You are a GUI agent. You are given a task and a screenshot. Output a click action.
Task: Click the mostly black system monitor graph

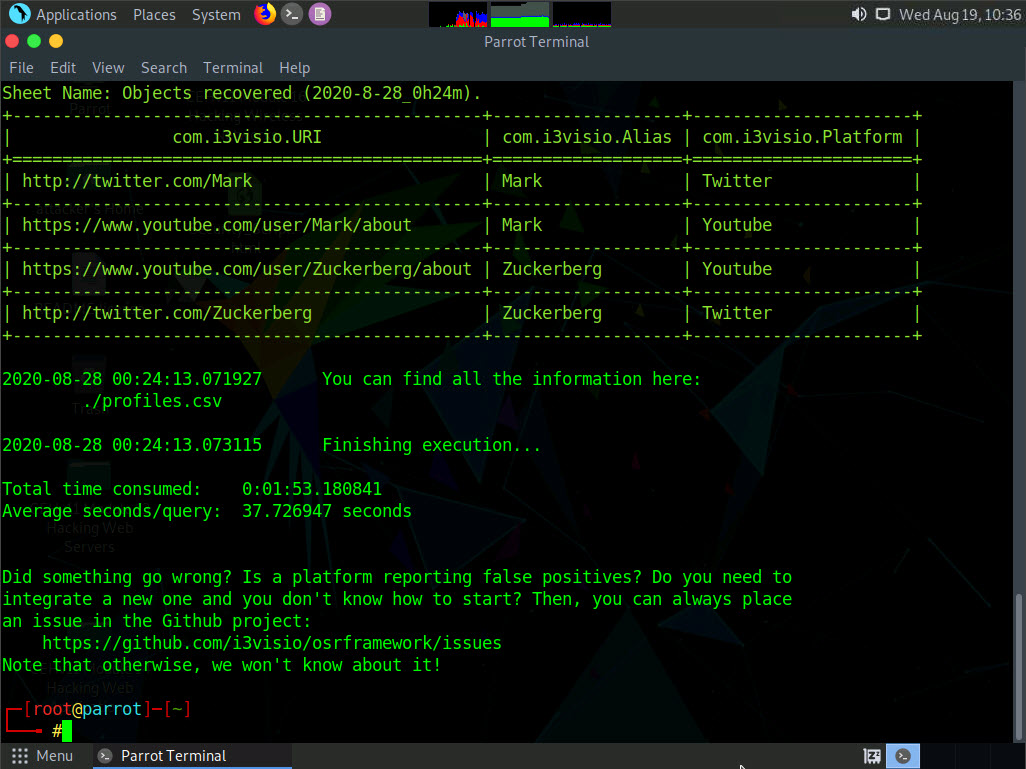582,14
